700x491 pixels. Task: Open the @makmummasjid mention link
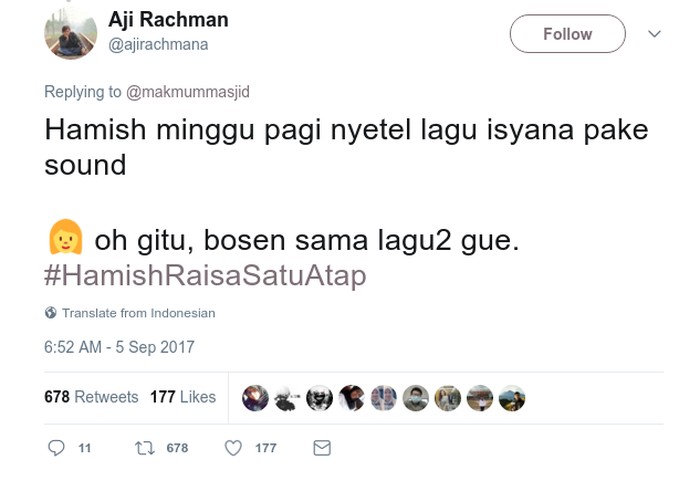click(x=188, y=92)
